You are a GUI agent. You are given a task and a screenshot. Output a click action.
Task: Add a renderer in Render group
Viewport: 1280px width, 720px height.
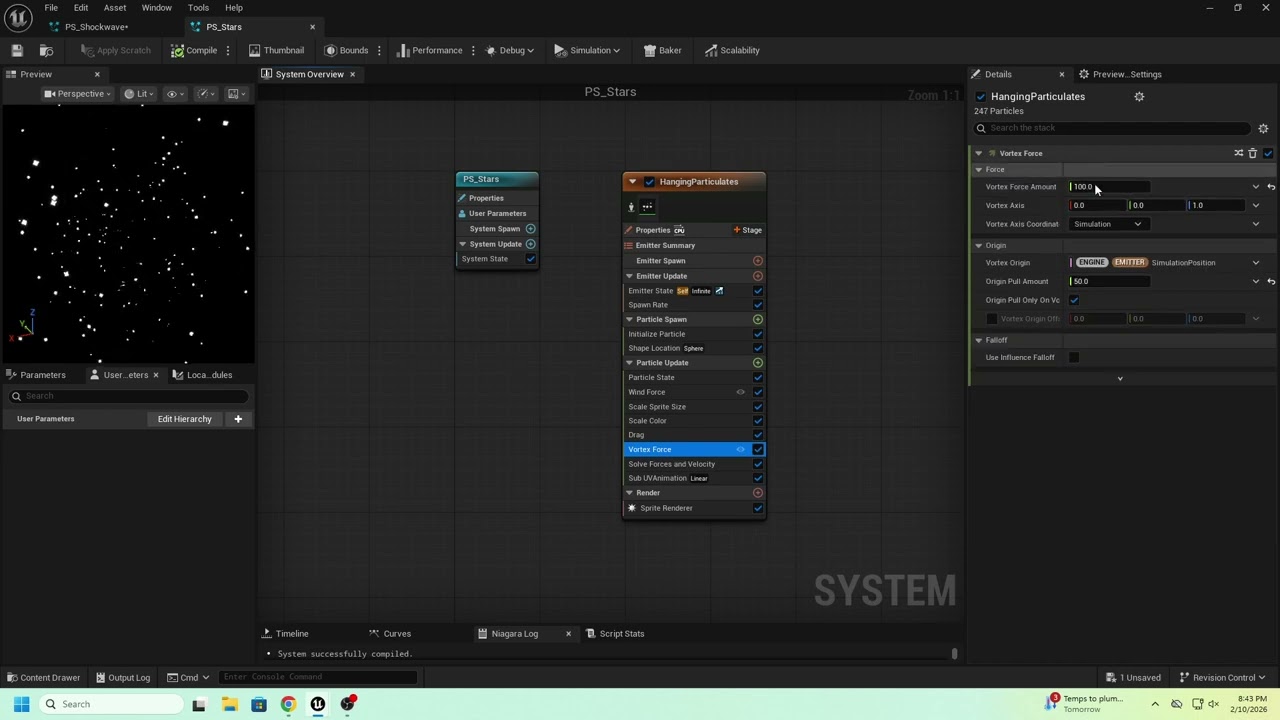pyautogui.click(x=757, y=493)
